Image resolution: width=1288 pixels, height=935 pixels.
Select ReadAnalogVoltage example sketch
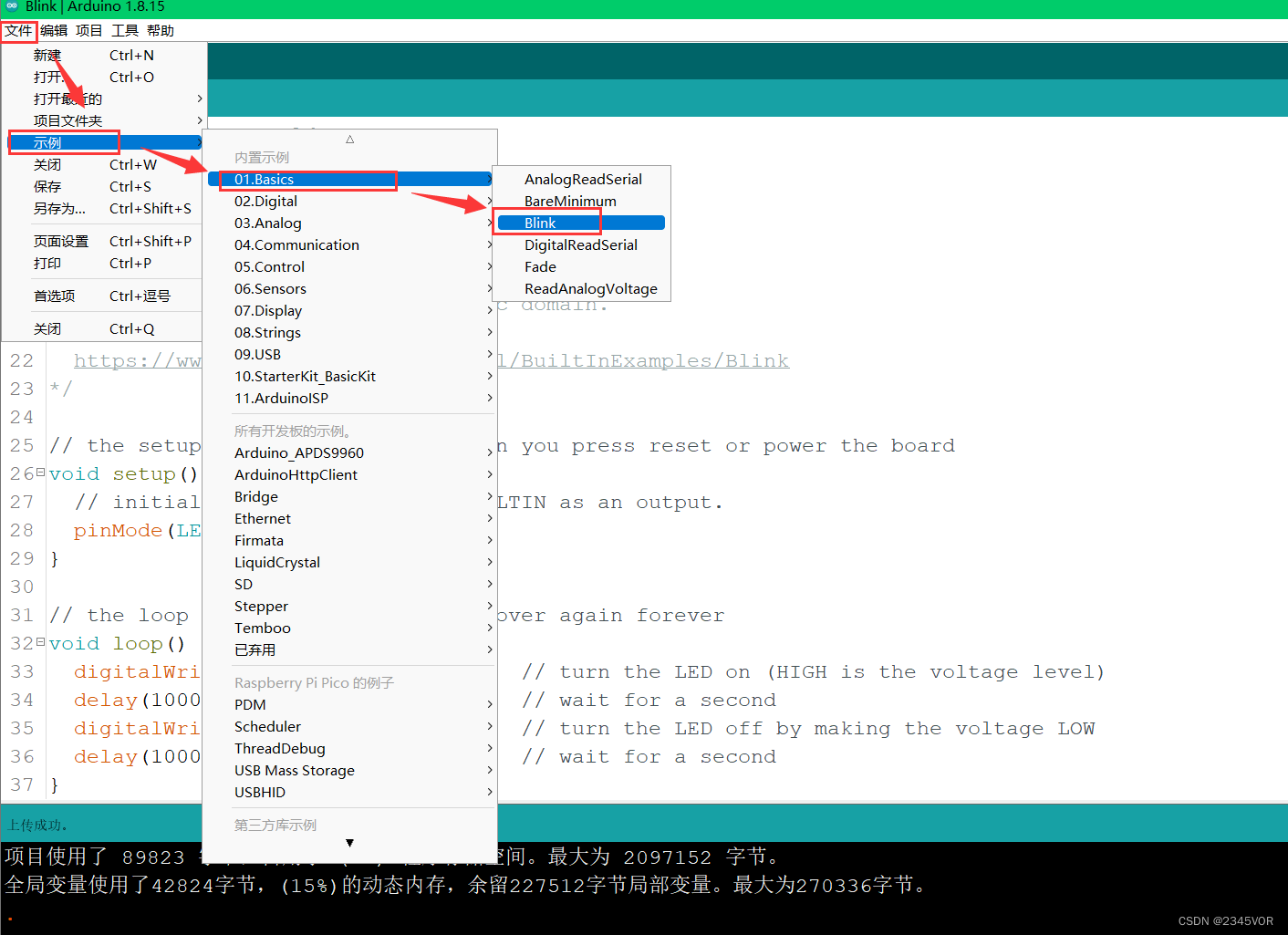click(581, 288)
